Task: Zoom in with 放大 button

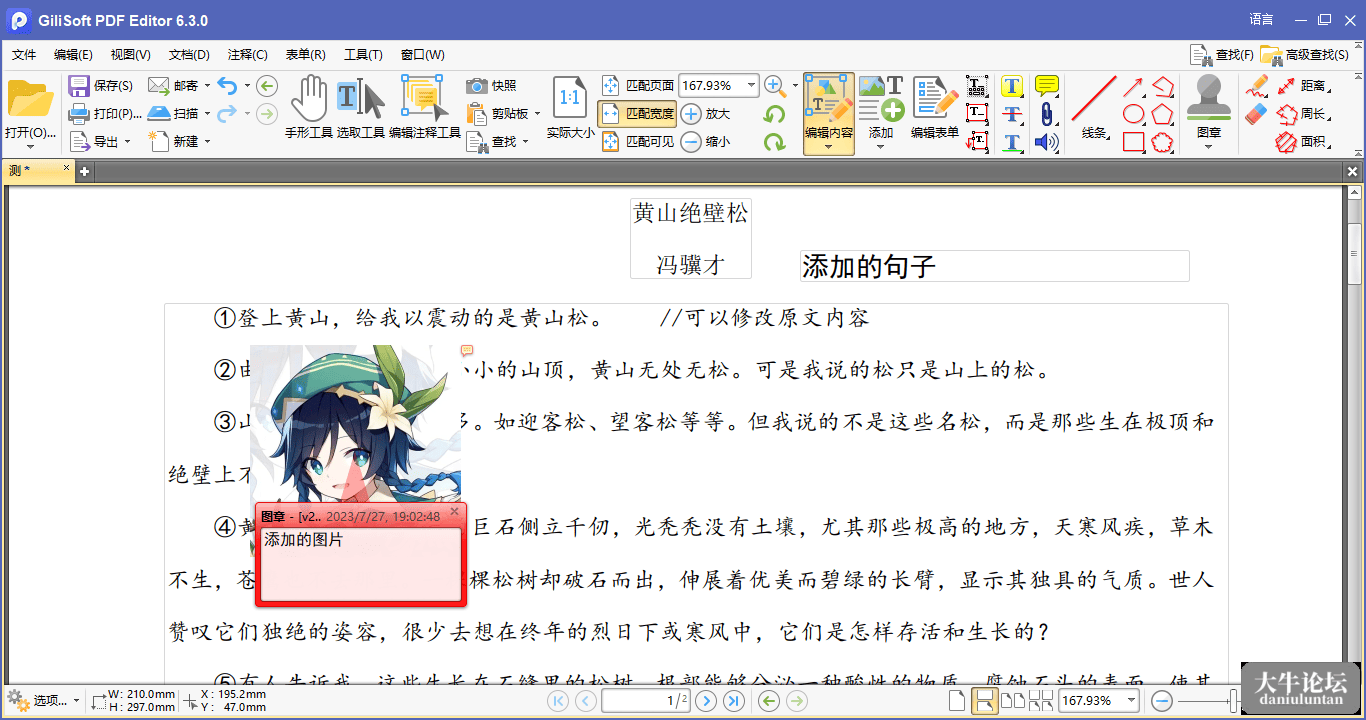Action: tap(706, 114)
